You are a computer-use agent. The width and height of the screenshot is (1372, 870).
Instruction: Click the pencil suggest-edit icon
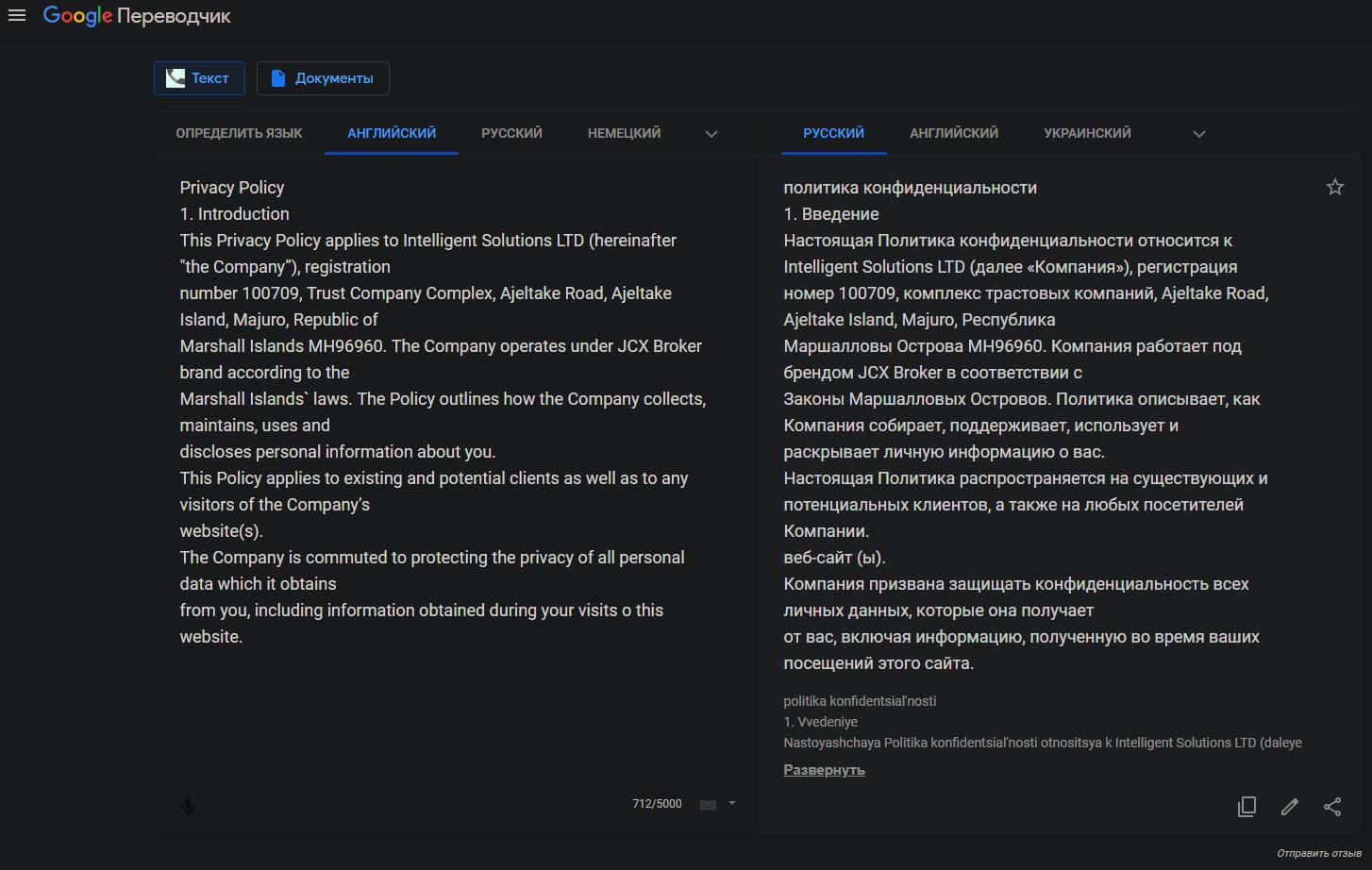click(x=1289, y=807)
